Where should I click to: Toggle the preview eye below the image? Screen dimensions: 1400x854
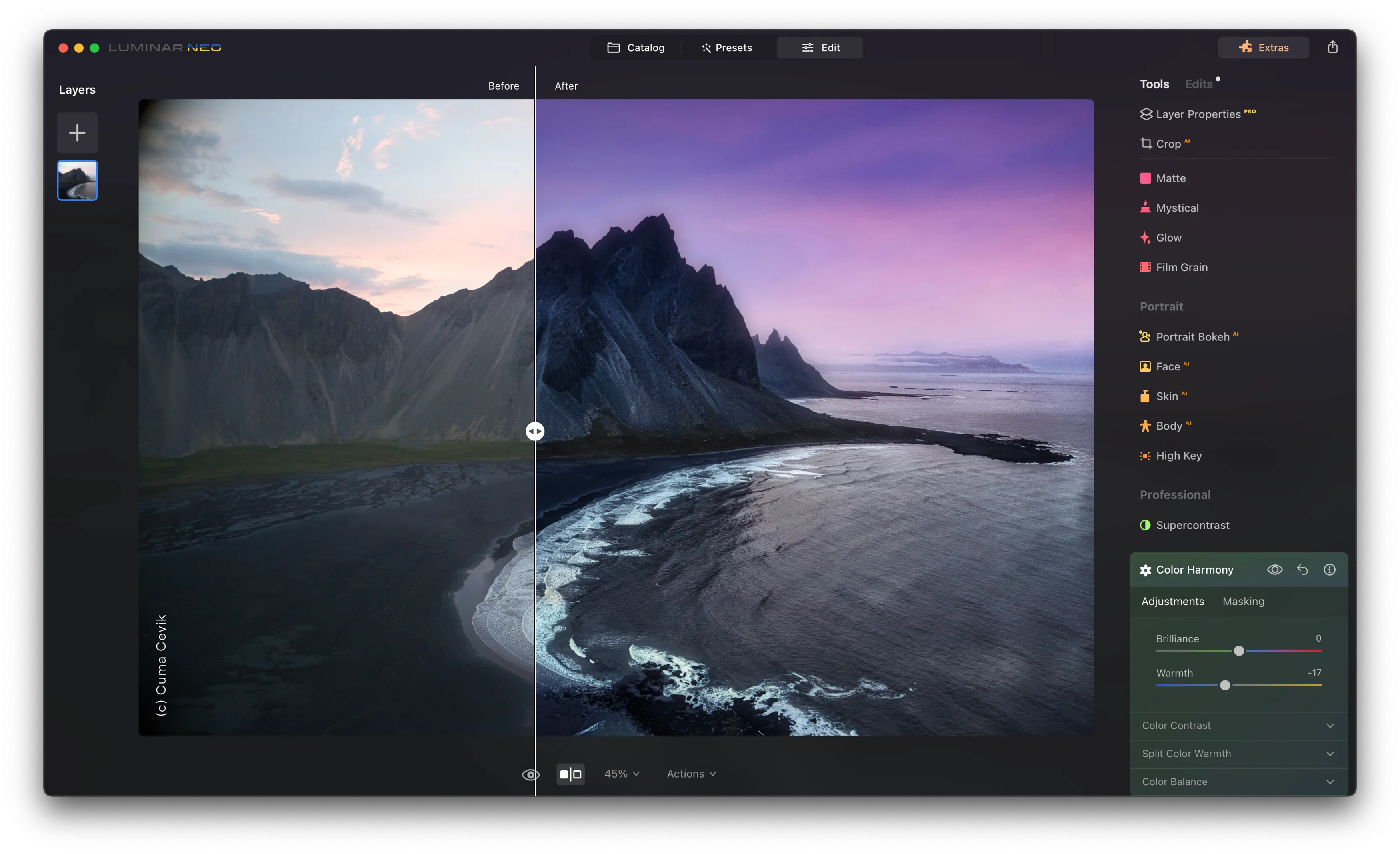[530, 774]
